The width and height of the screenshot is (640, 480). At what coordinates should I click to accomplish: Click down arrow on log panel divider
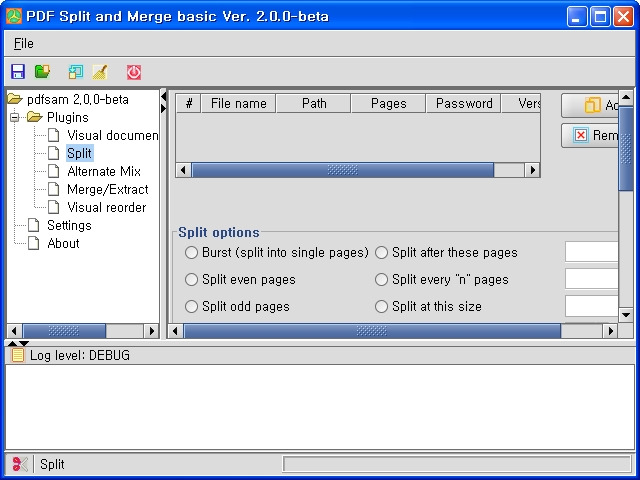coord(24,343)
